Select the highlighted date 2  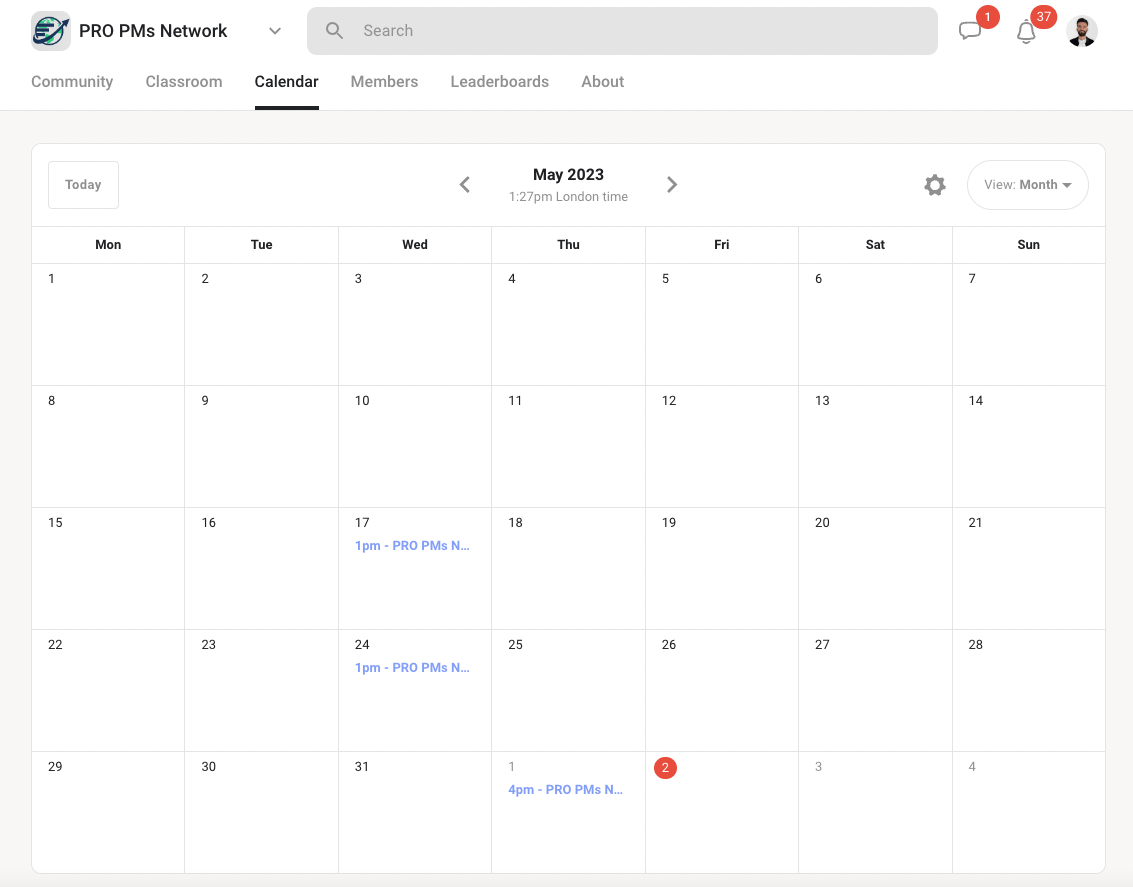[666, 767]
